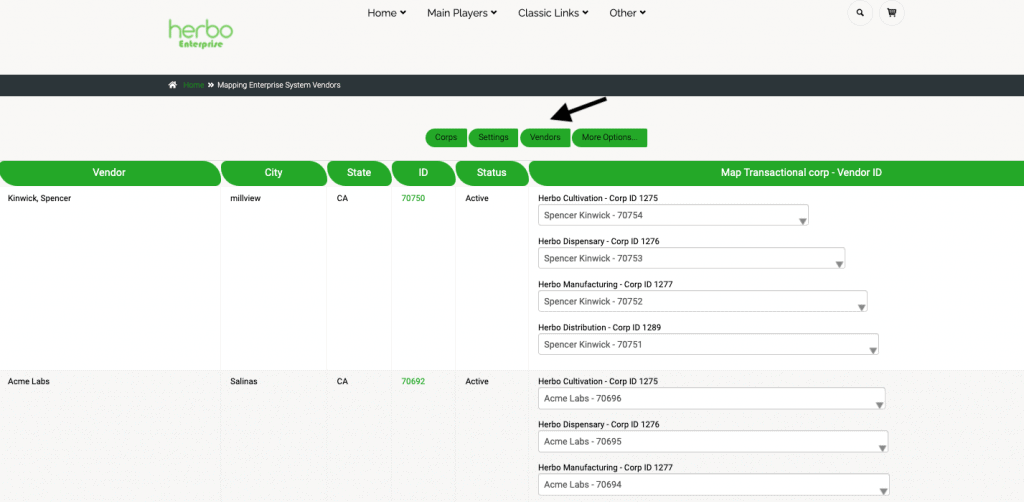Open the Acme Labs - 70694 dropdown
This screenshot has width=1024, height=502.
pos(714,484)
